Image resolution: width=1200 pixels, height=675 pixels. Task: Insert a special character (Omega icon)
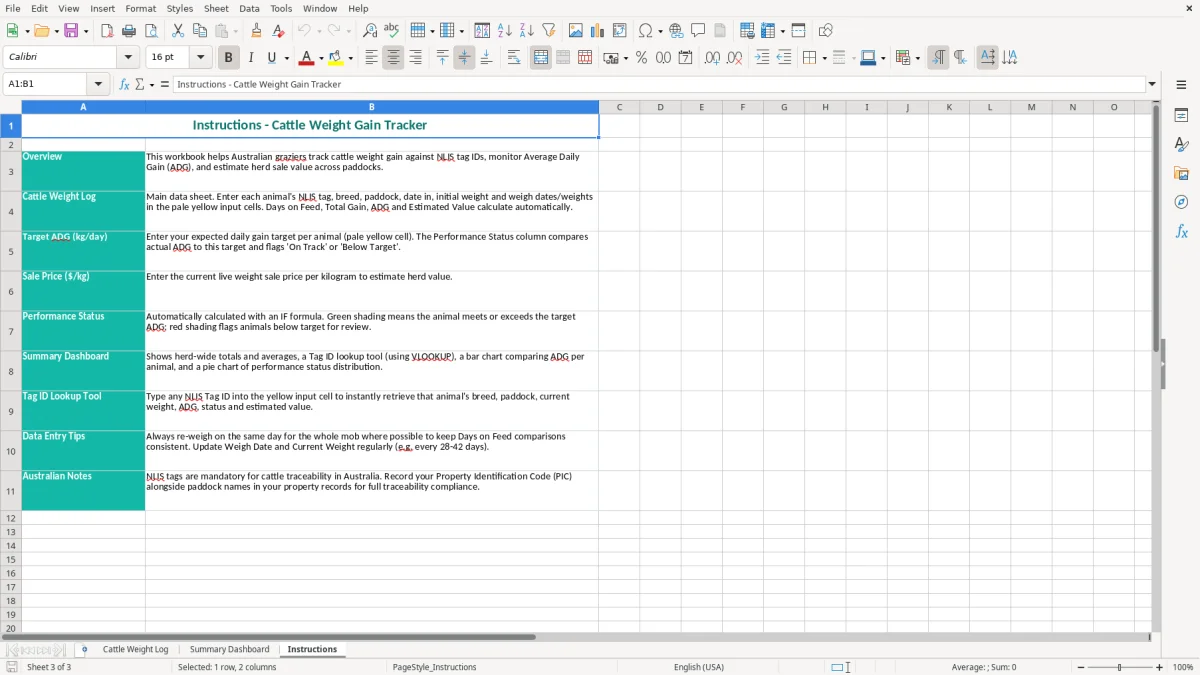coord(645,31)
